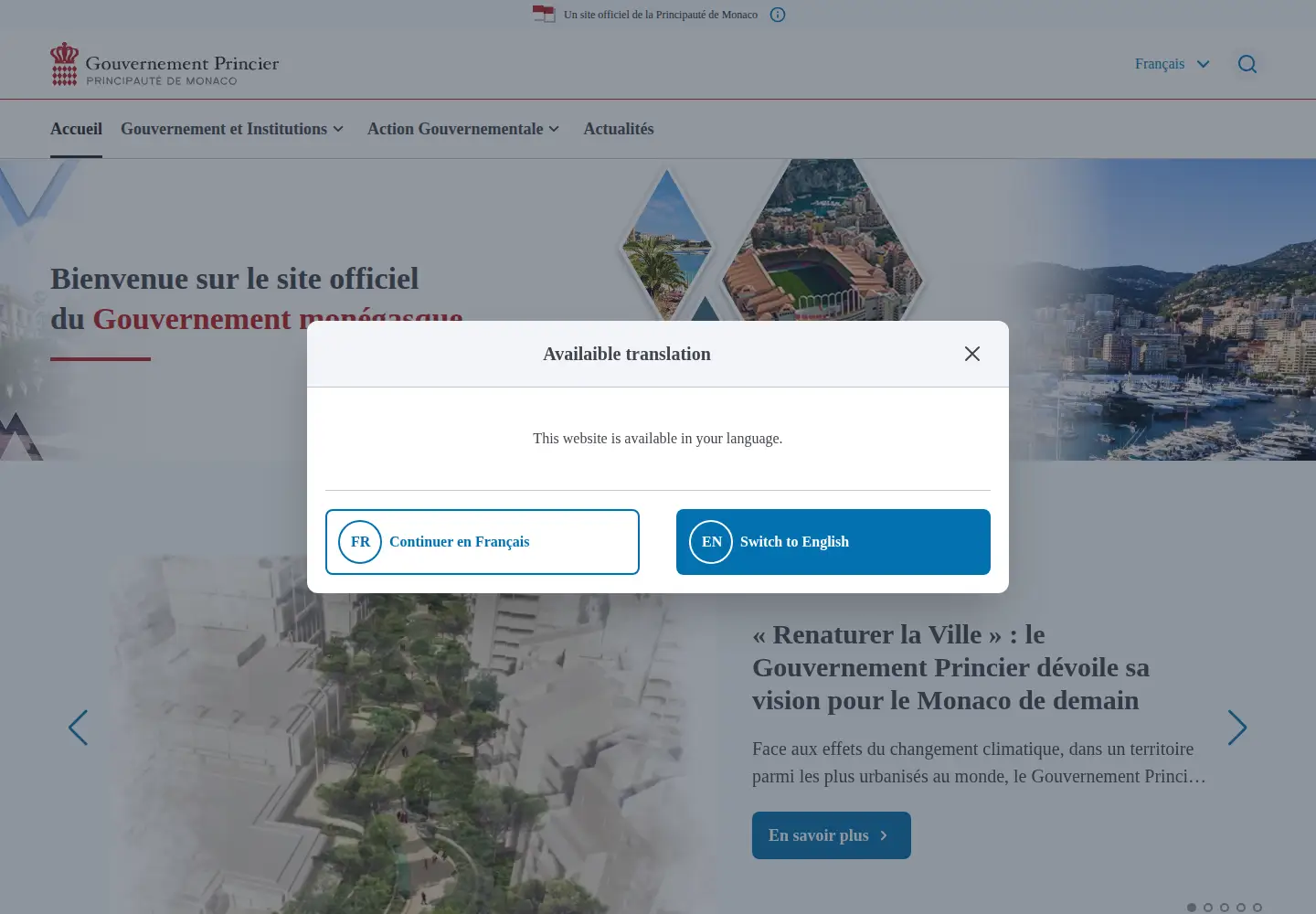Select the third carousel pagination dot

pos(1225,908)
